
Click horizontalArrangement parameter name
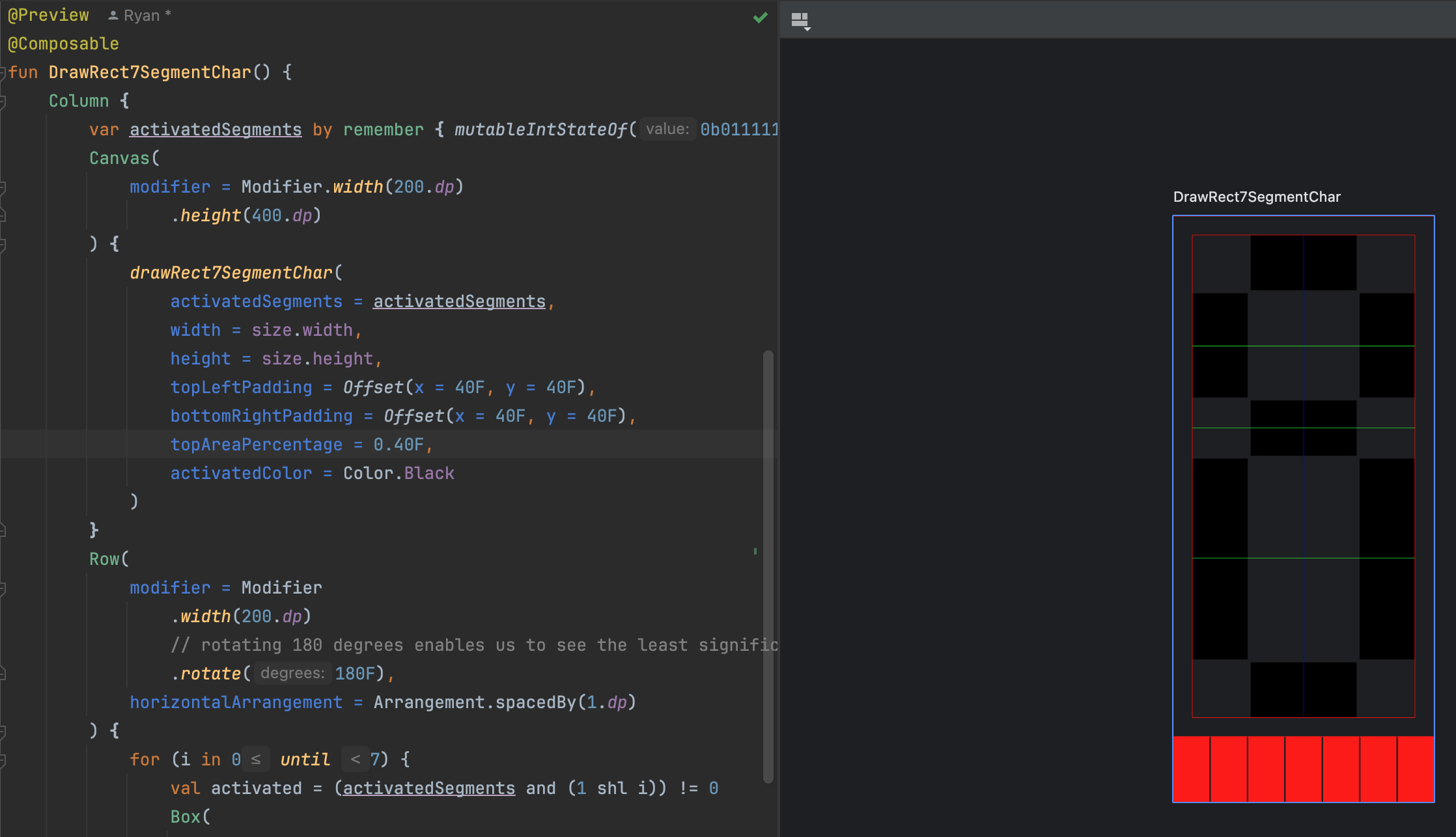[236, 702]
